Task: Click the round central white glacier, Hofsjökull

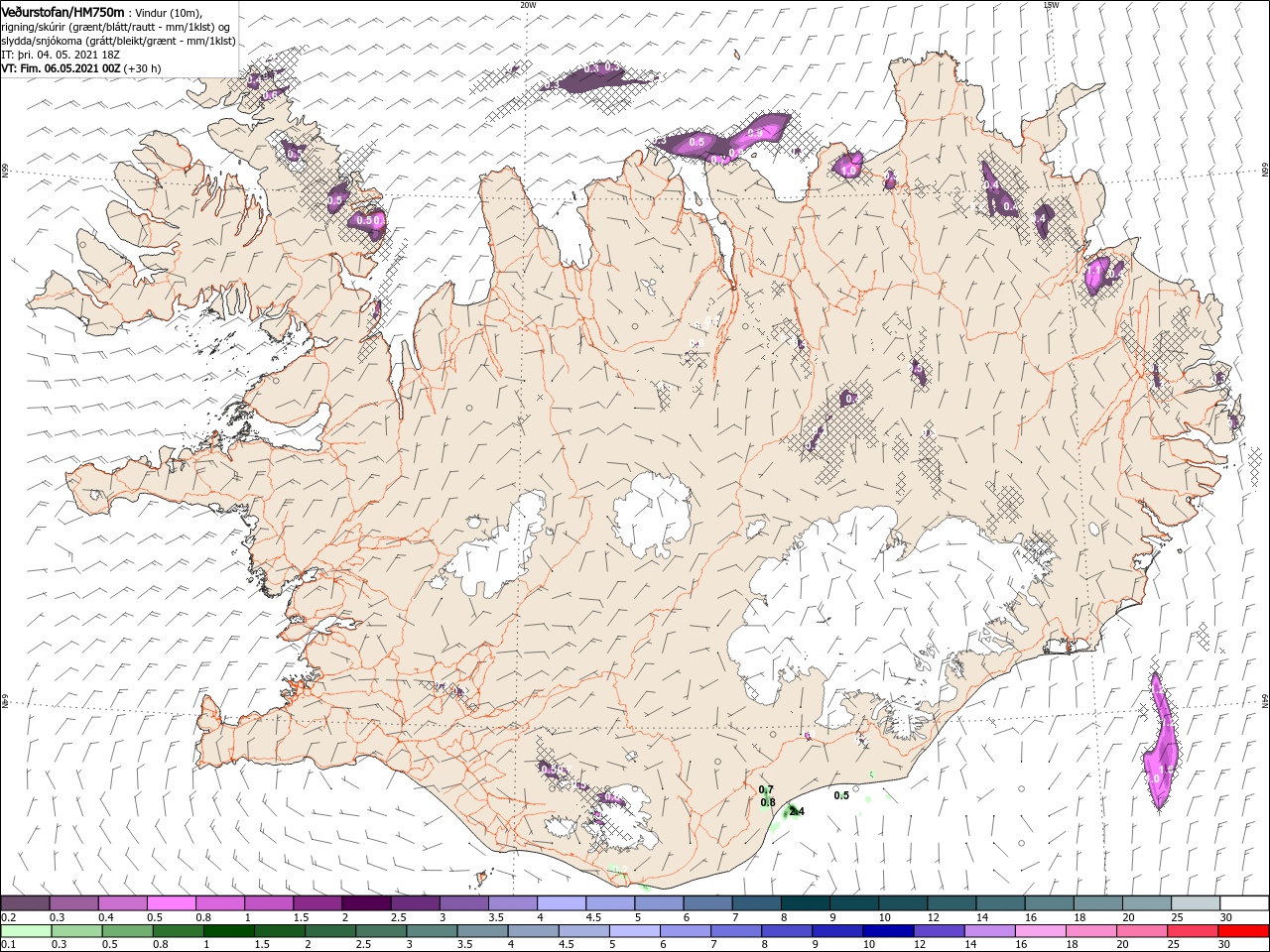Action: [x=653, y=516]
